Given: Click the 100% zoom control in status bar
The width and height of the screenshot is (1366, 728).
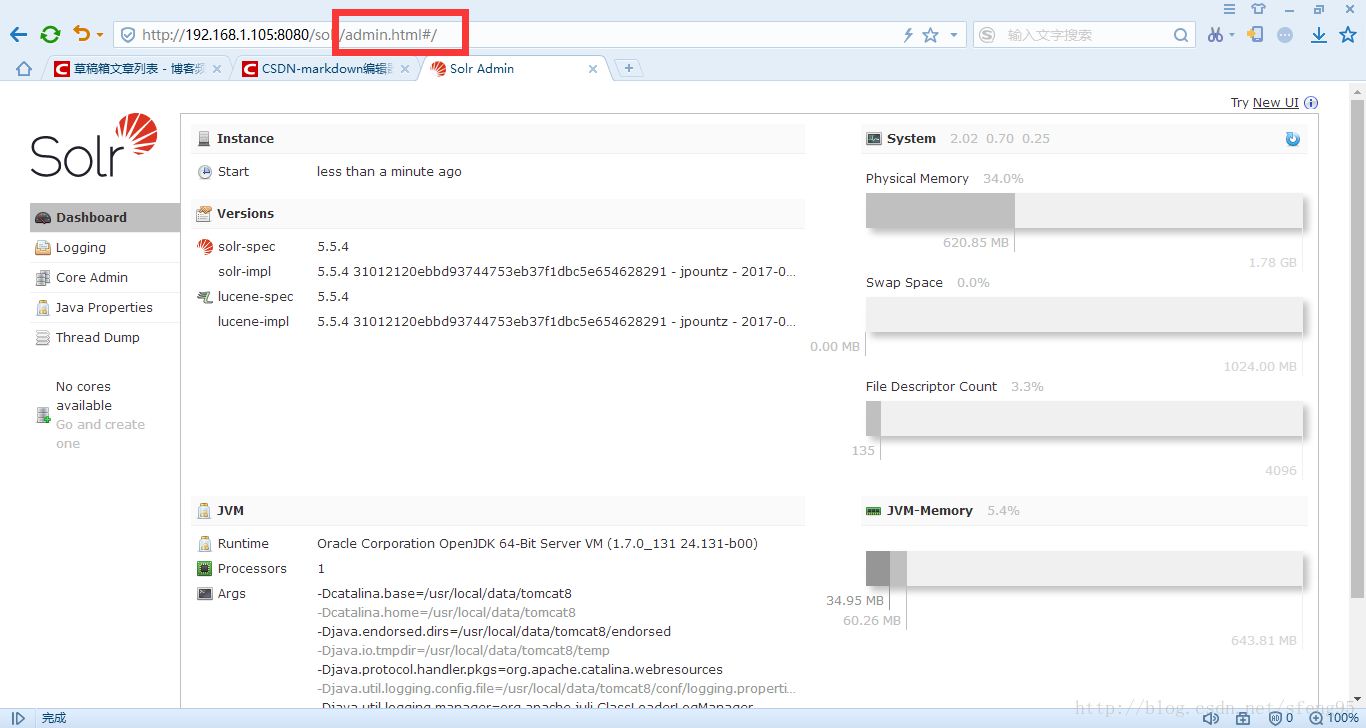Looking at the screenshot, I should 1335,718.
